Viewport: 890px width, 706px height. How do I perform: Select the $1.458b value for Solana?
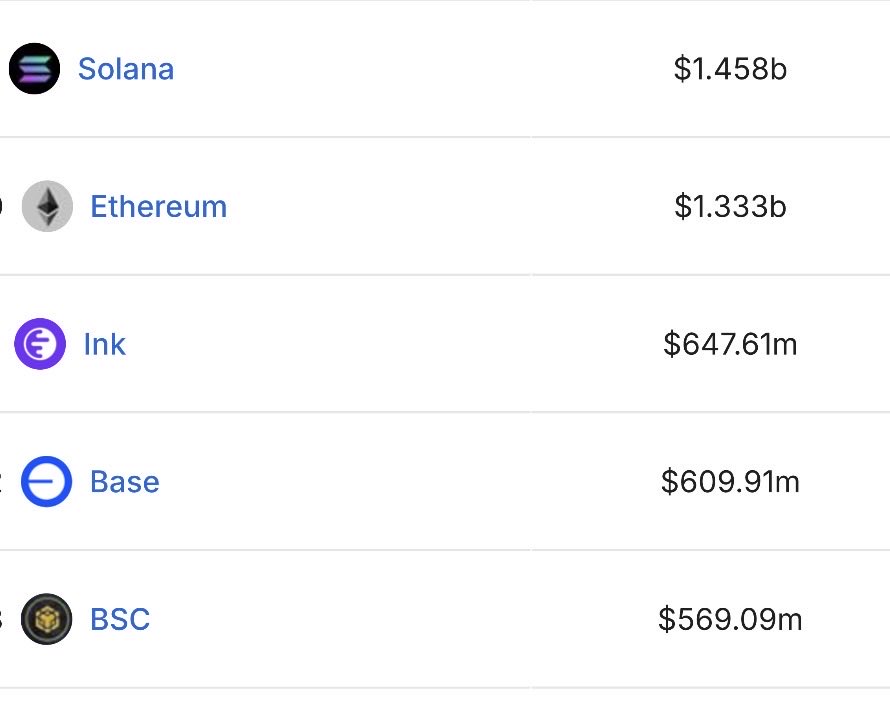(x=730, y=70)
